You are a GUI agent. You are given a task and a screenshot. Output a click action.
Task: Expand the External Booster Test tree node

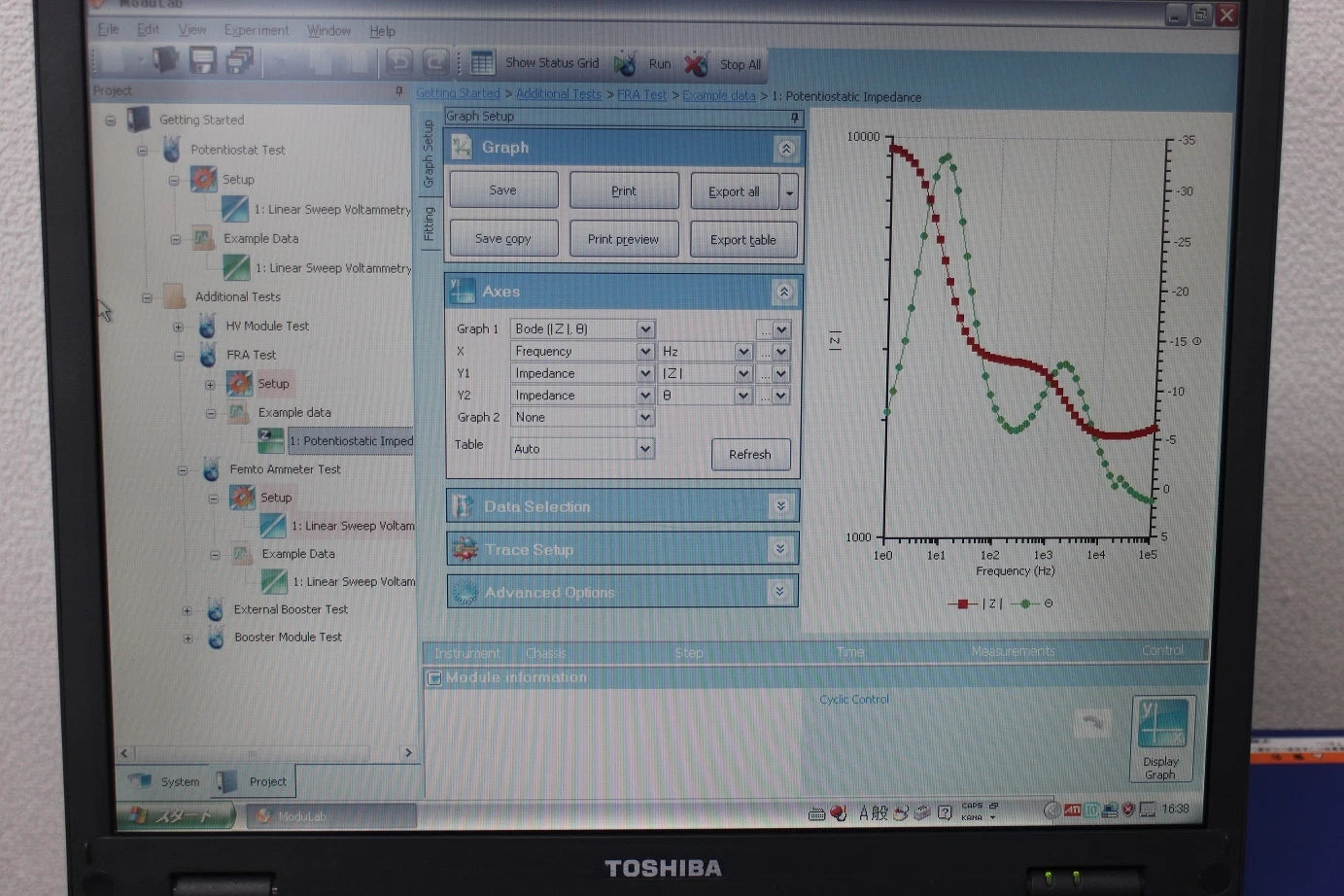[x=188, y=610]
